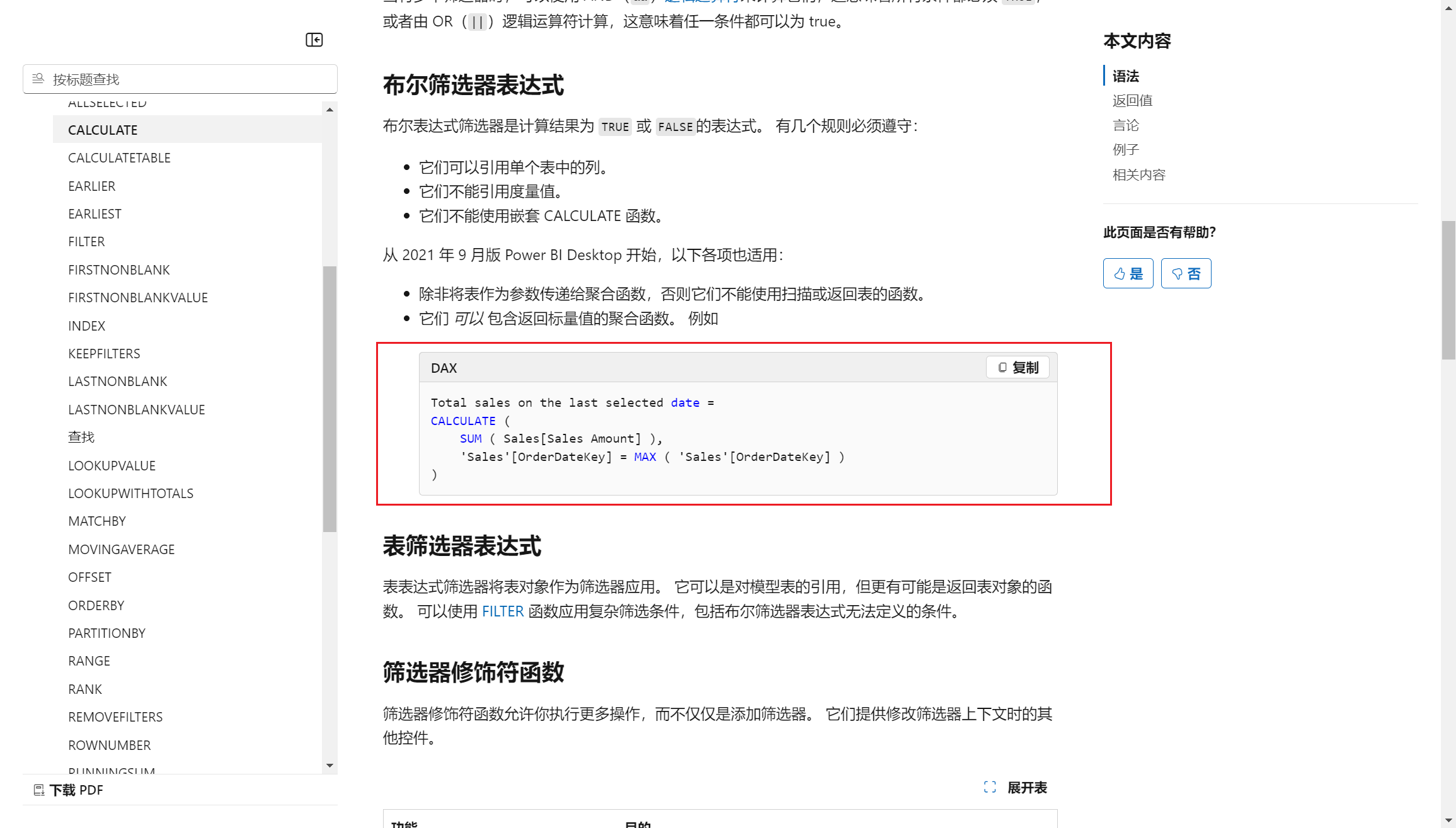Click the 下载 PDF download icon

coord(39,790)
